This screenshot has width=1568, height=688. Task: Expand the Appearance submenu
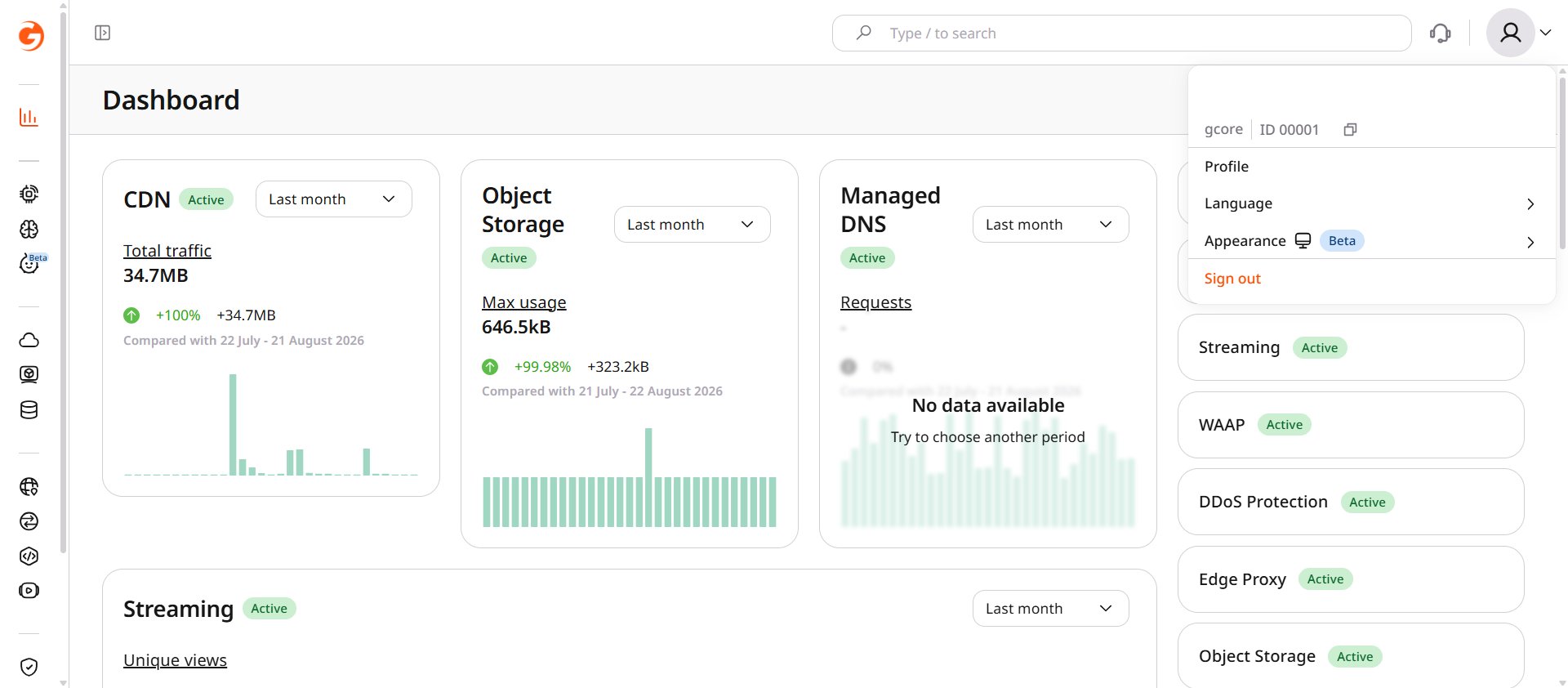[1371, 241]
